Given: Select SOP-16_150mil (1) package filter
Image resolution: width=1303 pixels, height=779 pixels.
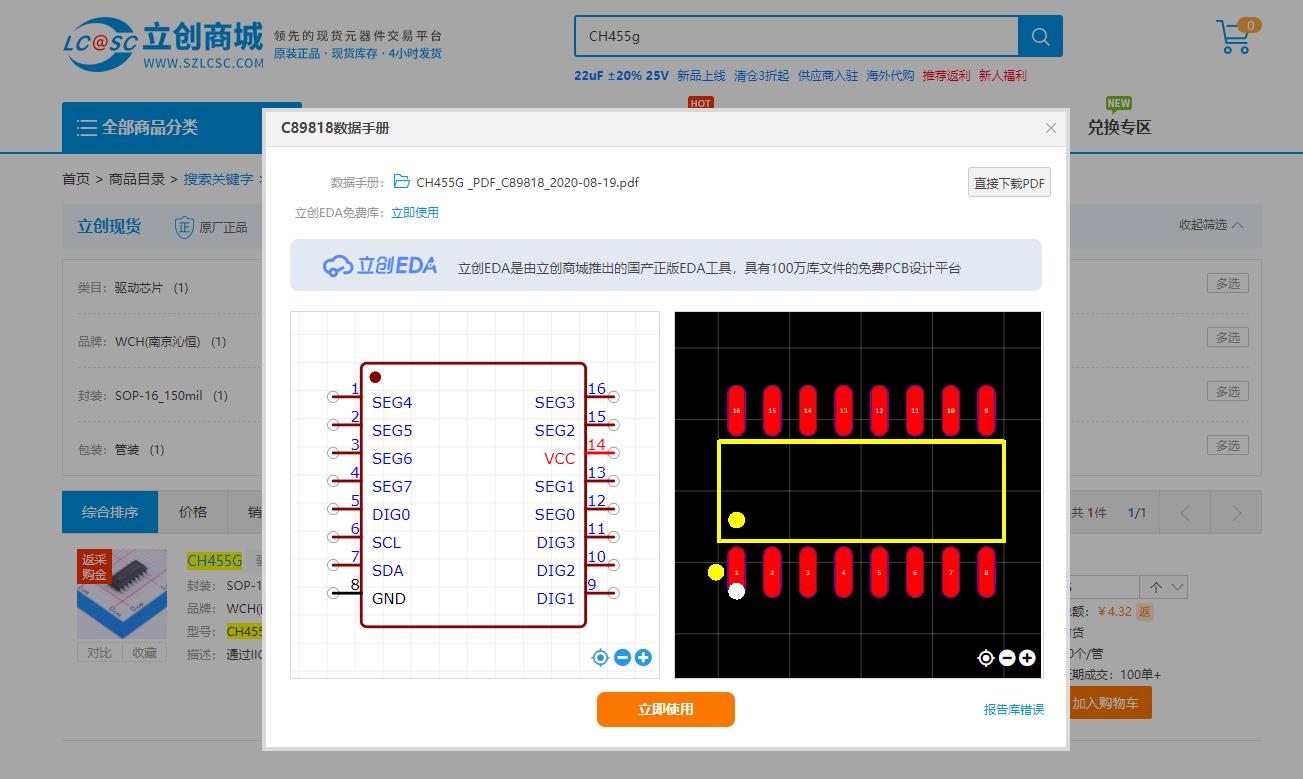Looking at the screenshot, I should 171,396.
